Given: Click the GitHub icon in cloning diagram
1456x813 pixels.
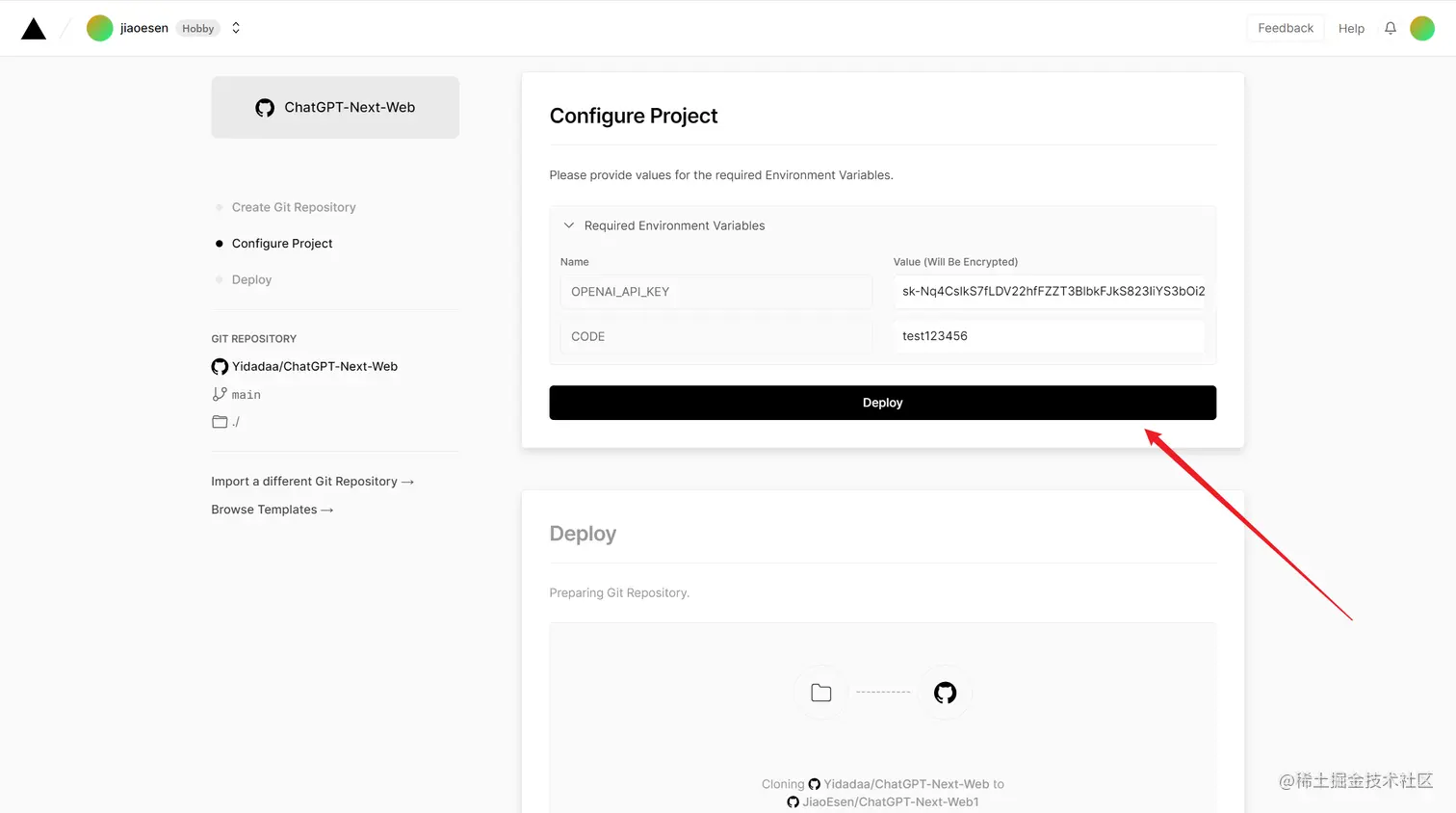Looking at the screenshot, I should point(946,693).
